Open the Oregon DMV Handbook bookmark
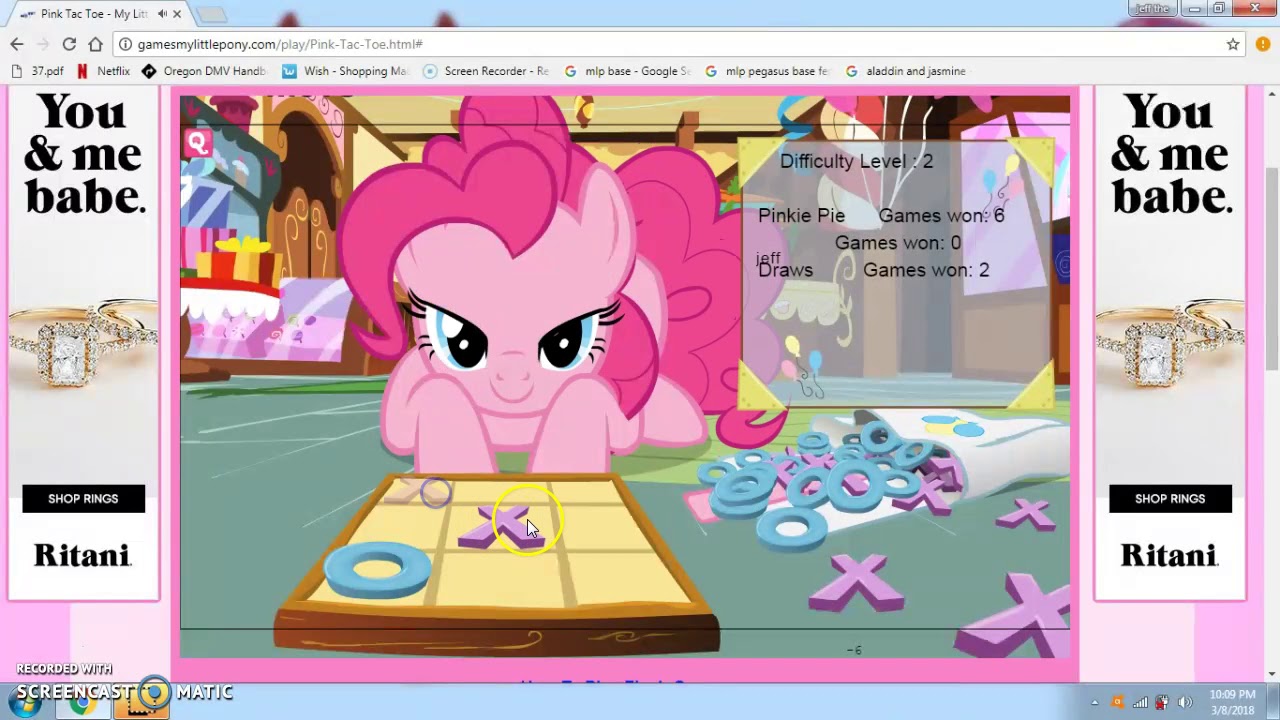 [x=204, y=71]
